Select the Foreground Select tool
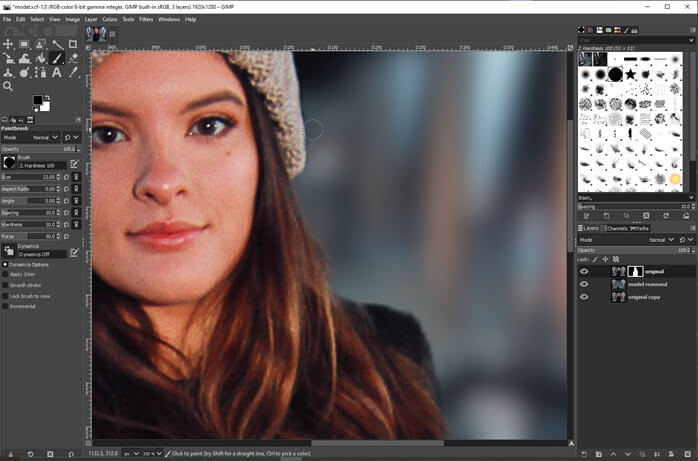The width and height of the screenshot is (698, 461). pos(41,44)
